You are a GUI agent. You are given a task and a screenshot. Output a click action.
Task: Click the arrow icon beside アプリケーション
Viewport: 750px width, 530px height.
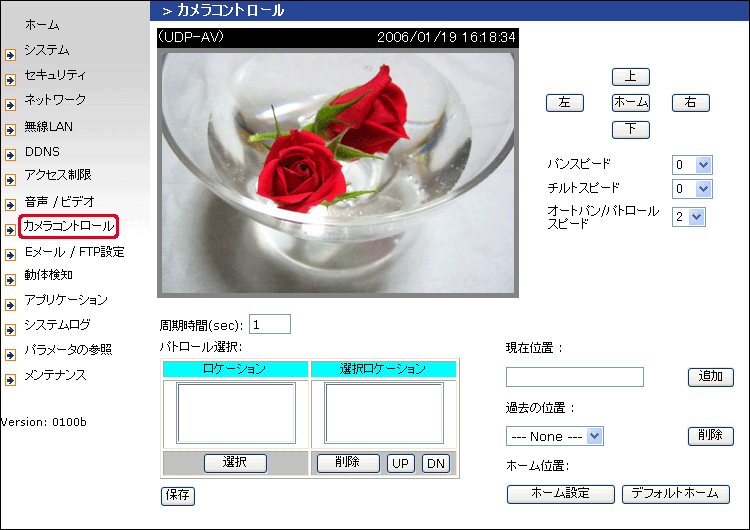click(11, 305)
